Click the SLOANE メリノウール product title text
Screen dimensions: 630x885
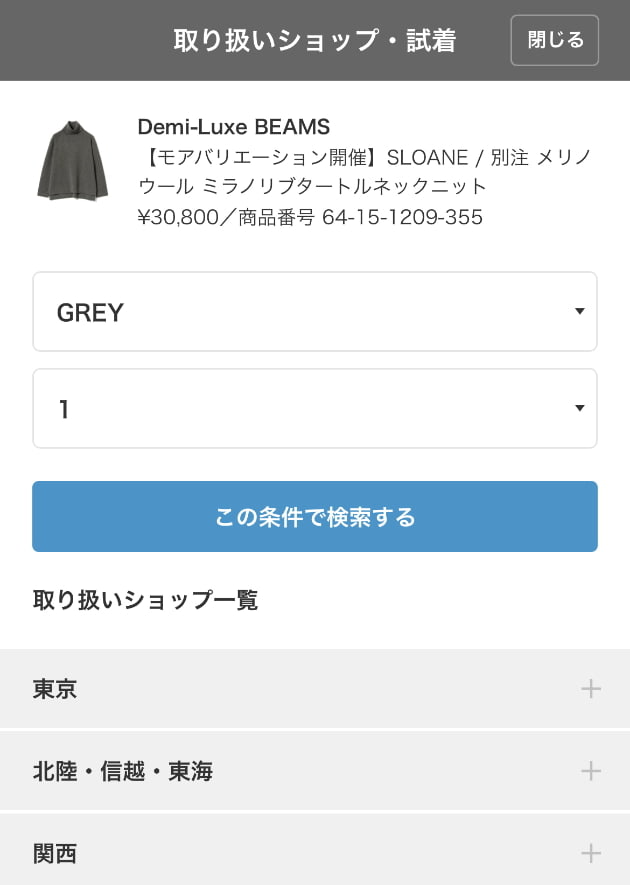[365, 172]
